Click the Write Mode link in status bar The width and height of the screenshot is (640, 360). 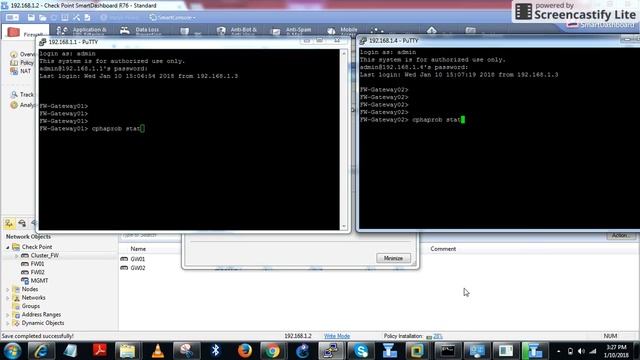(x=337, y=336)
